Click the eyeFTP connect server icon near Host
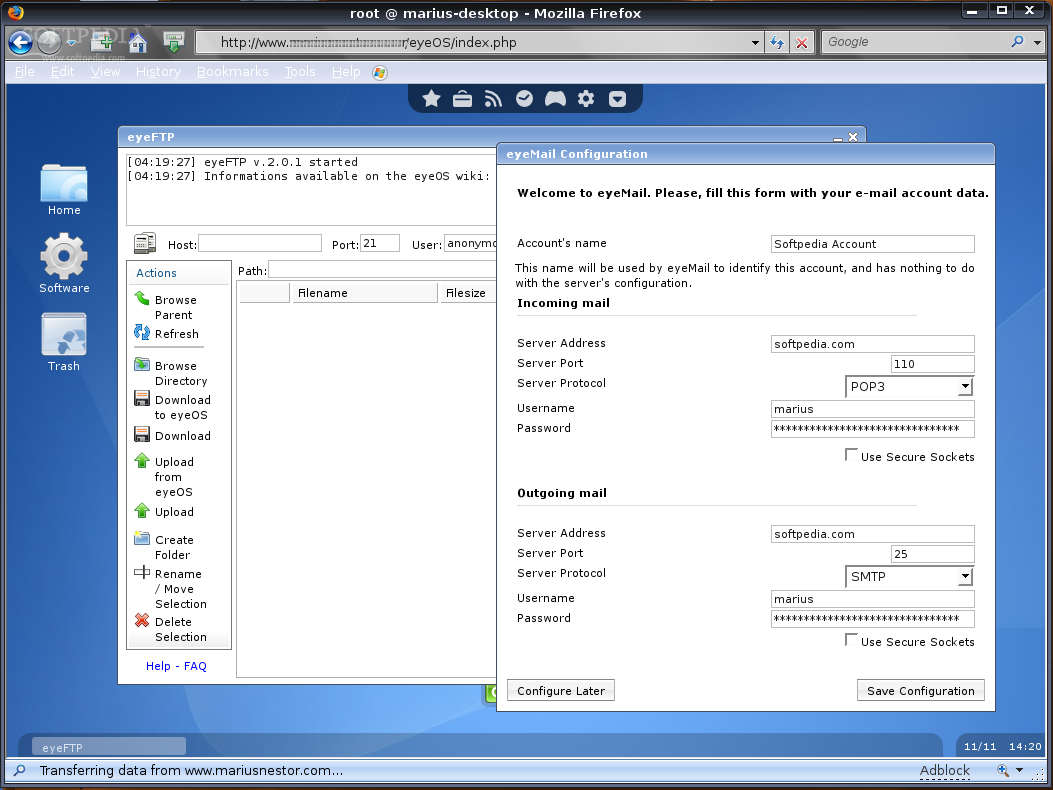The image size is (1053, 790). click(x=144, y=243)
